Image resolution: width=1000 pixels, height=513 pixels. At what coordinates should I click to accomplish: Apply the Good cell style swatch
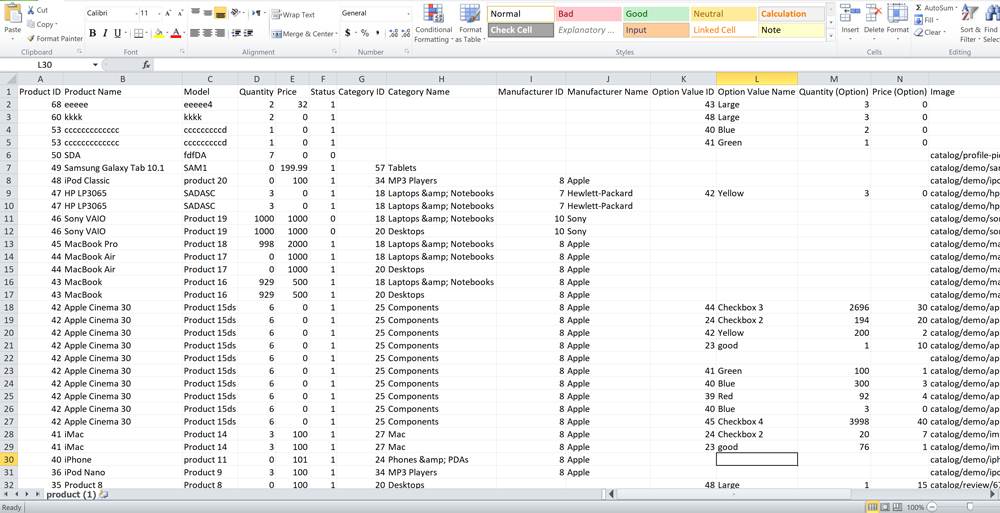coord(654,14)
